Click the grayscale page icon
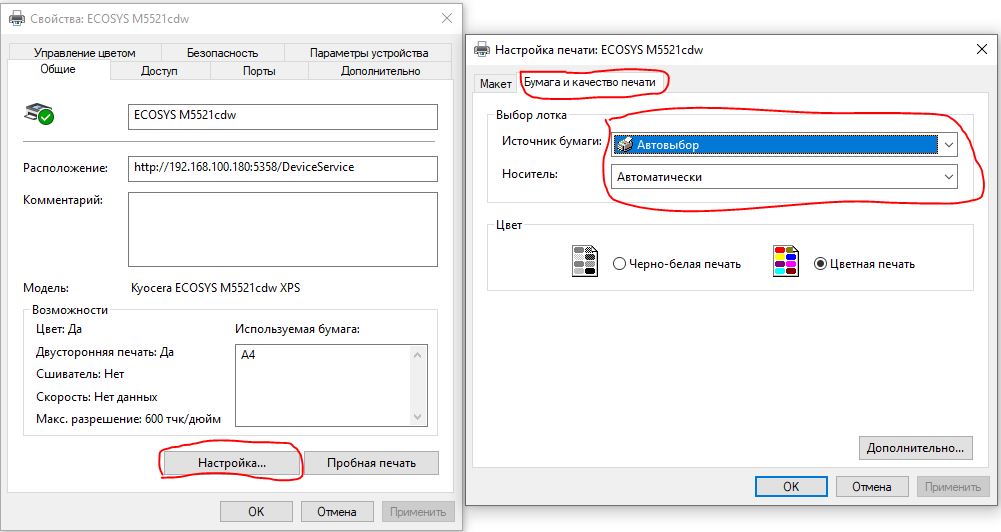The width and height of the screenshot is (1001, 532). pos(584,261)
